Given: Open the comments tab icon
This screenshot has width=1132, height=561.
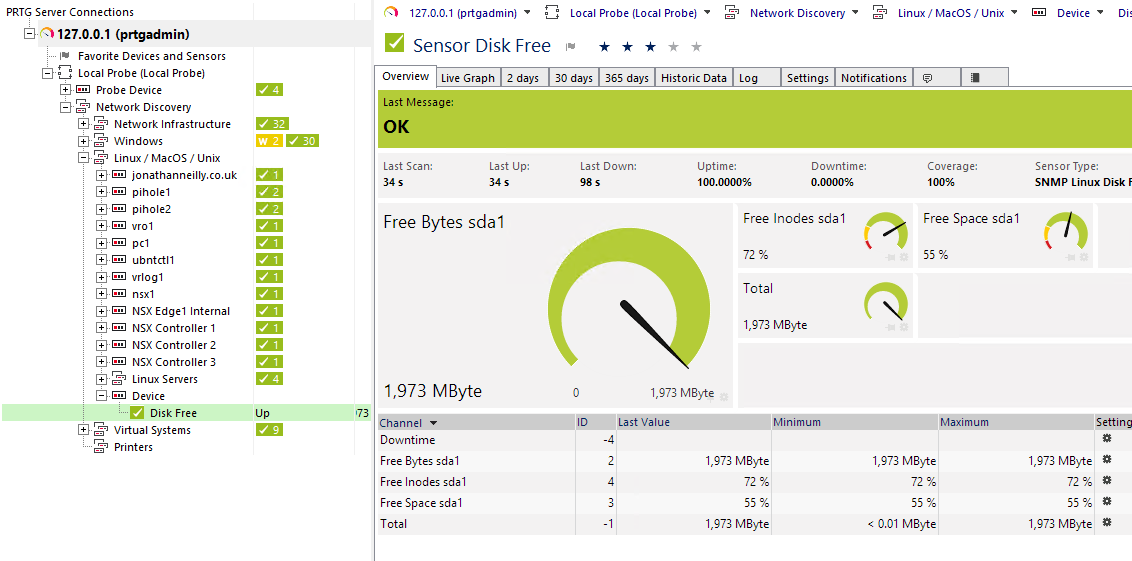Looking at the screenshot, I should [928, 77].
